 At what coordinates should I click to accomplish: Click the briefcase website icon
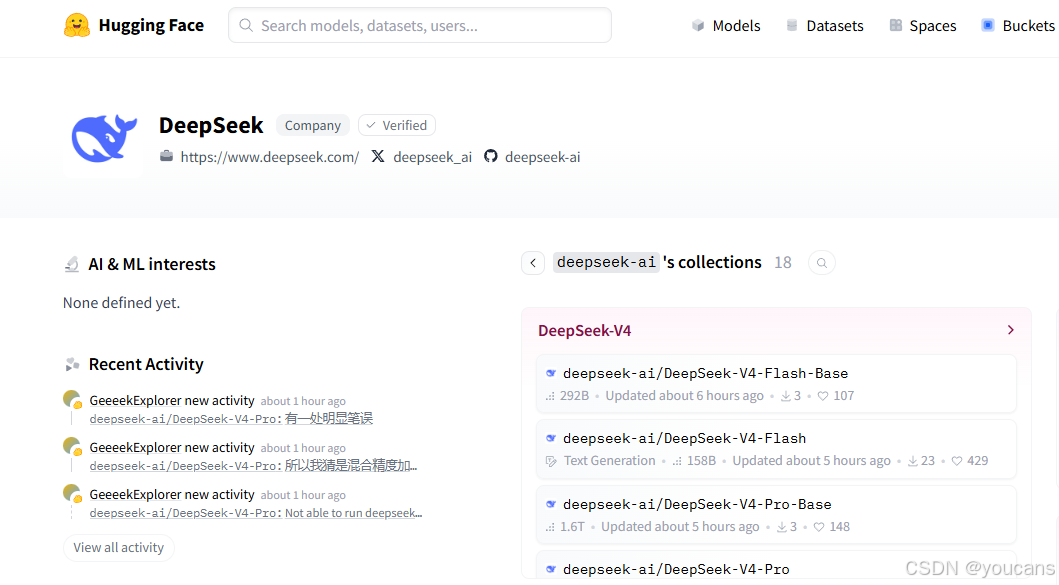point(166,157)
